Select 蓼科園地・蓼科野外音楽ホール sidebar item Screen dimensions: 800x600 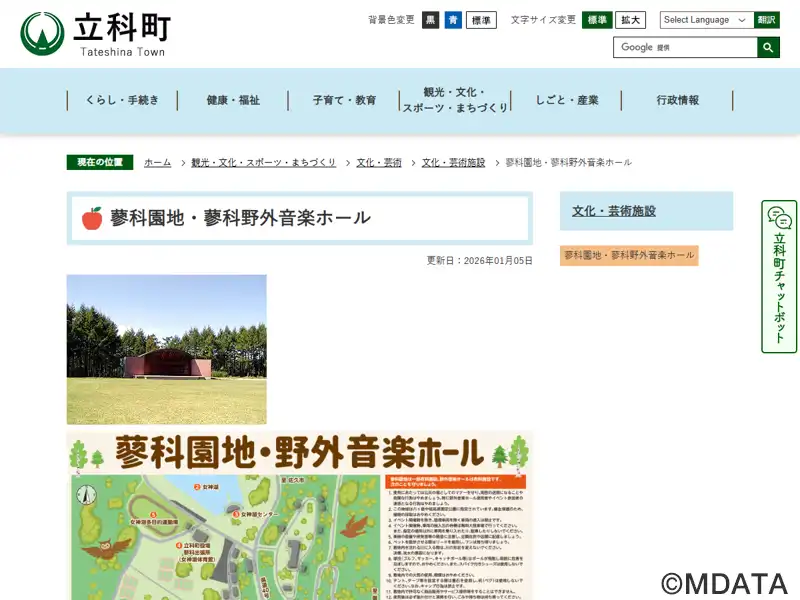point(629,255)
